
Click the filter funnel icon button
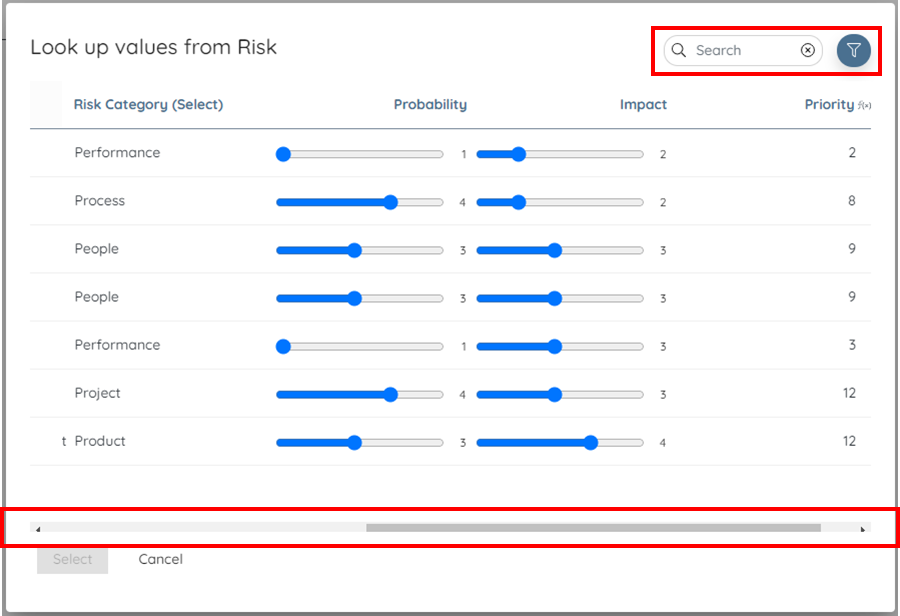854,51
